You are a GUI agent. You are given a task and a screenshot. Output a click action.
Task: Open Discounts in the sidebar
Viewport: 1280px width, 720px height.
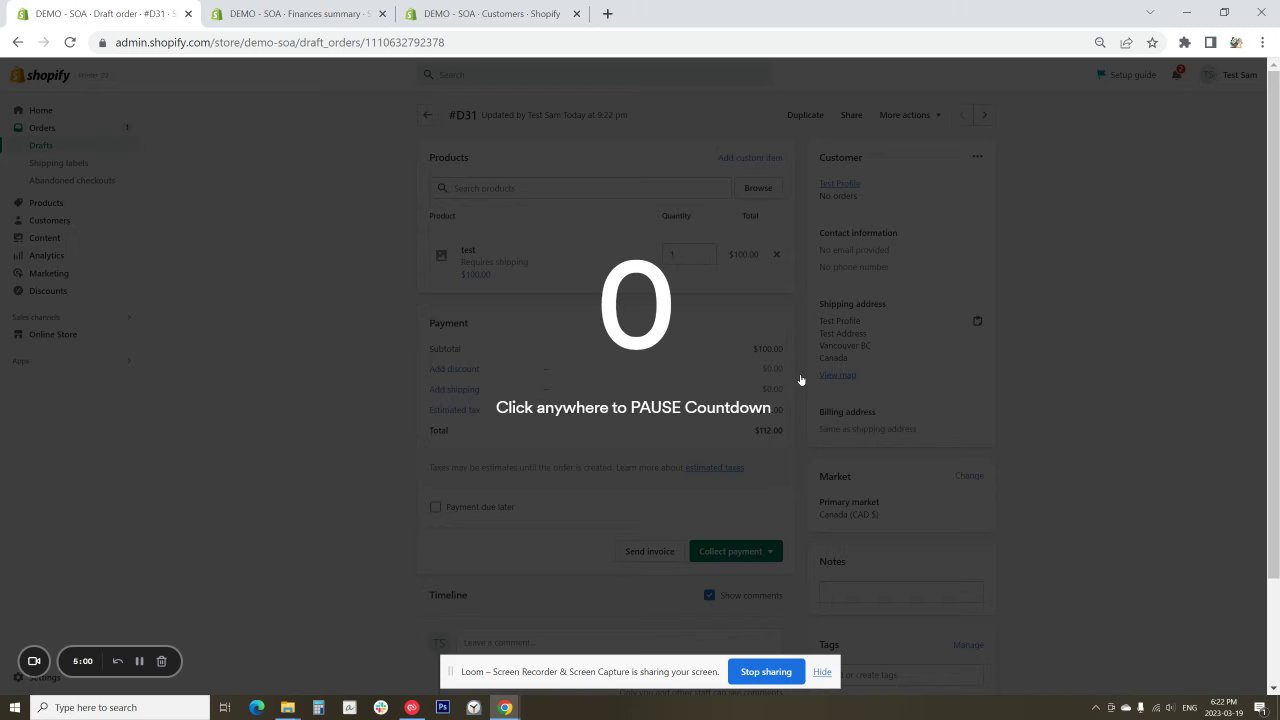click(48, 291)
